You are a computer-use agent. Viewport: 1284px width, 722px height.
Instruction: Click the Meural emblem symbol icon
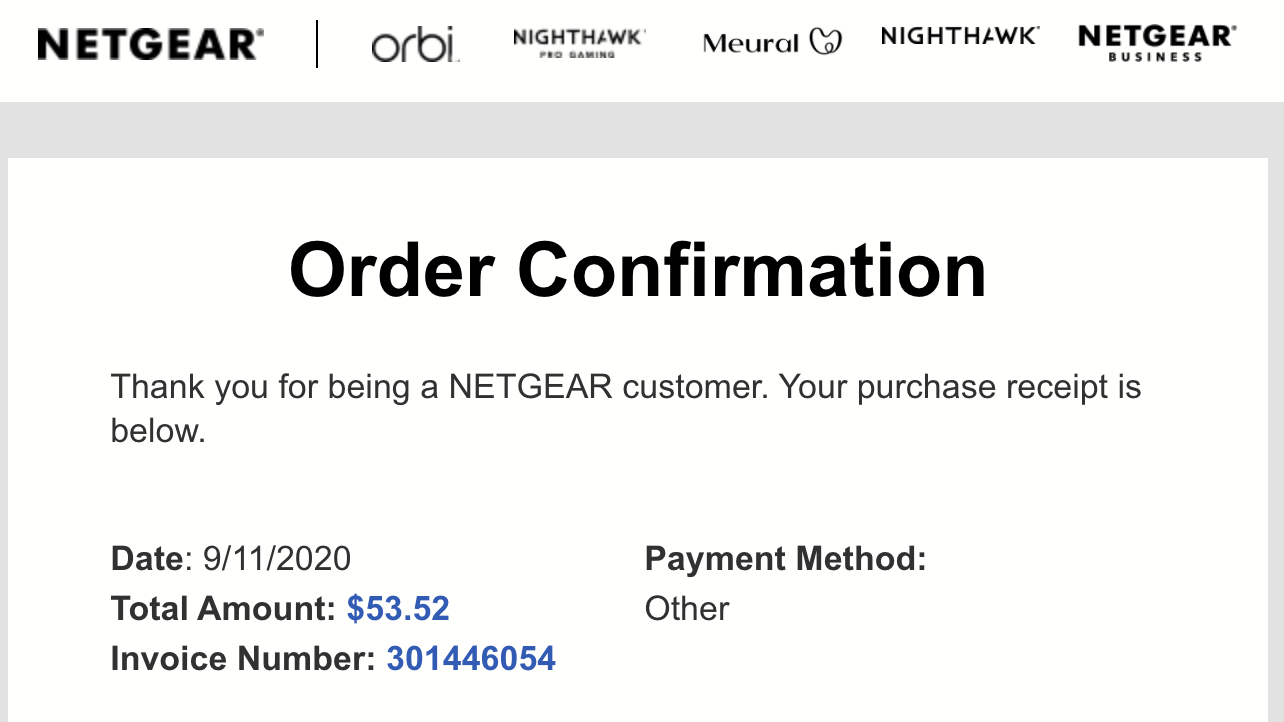click(x=825, y=42)
